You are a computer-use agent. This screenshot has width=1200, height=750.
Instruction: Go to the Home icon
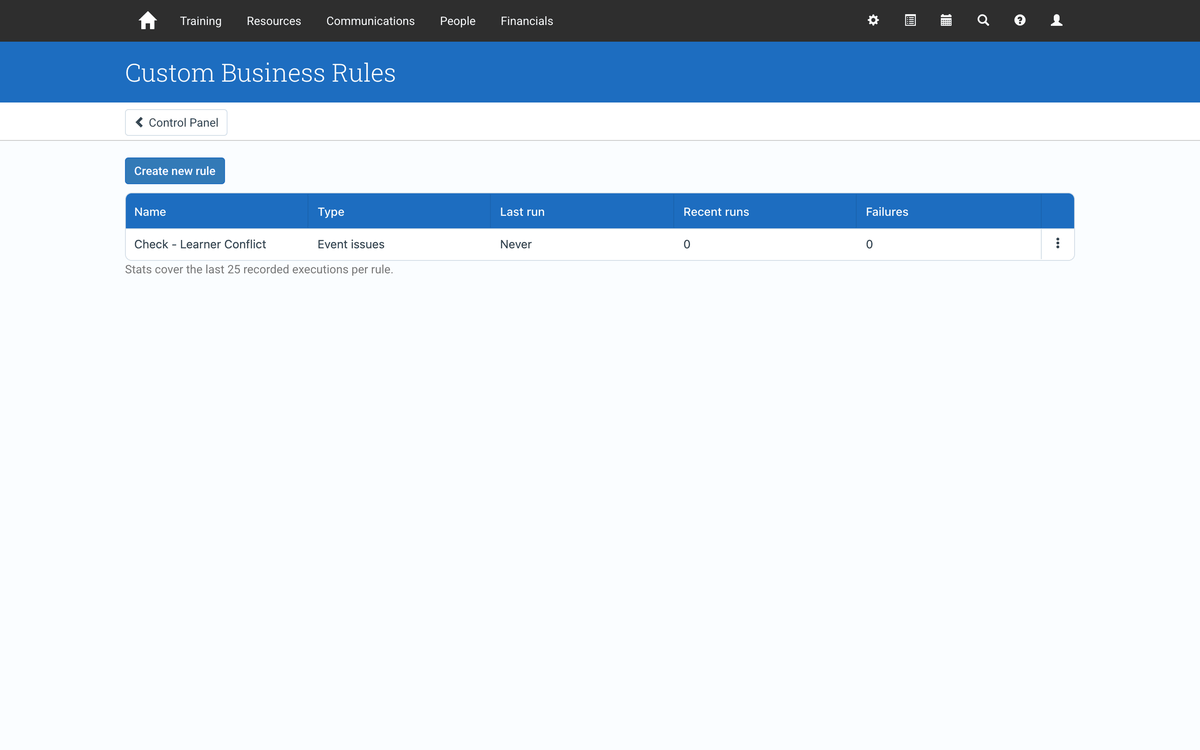click(148, 21)
